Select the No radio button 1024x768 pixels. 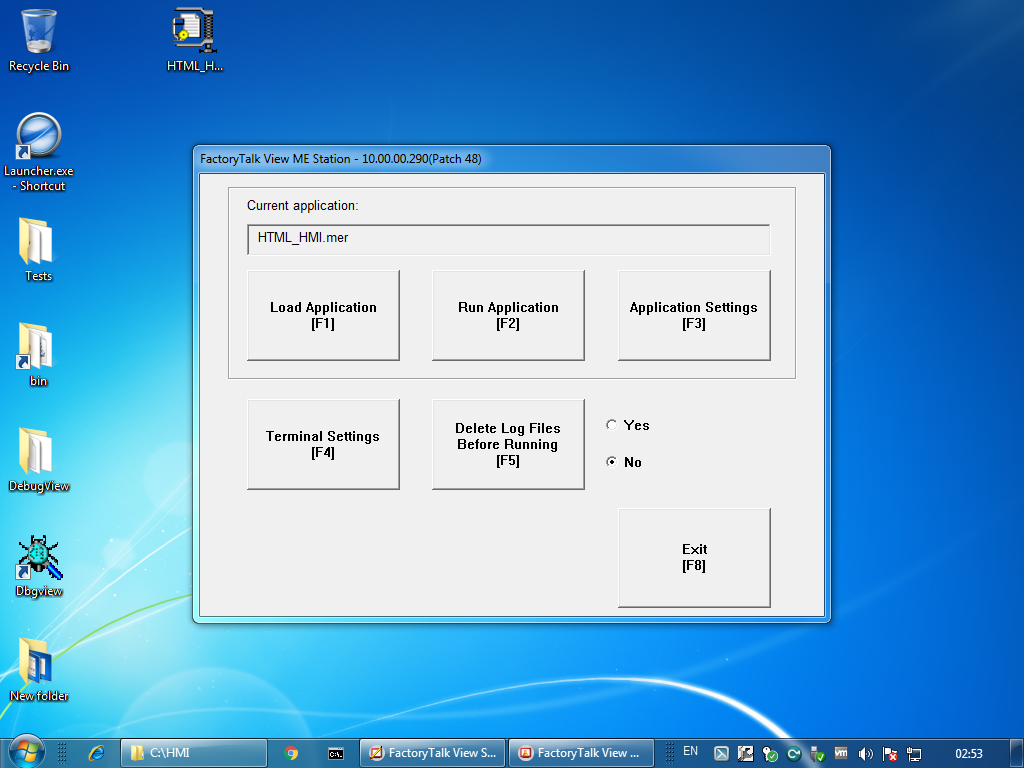tap(611, 462)
